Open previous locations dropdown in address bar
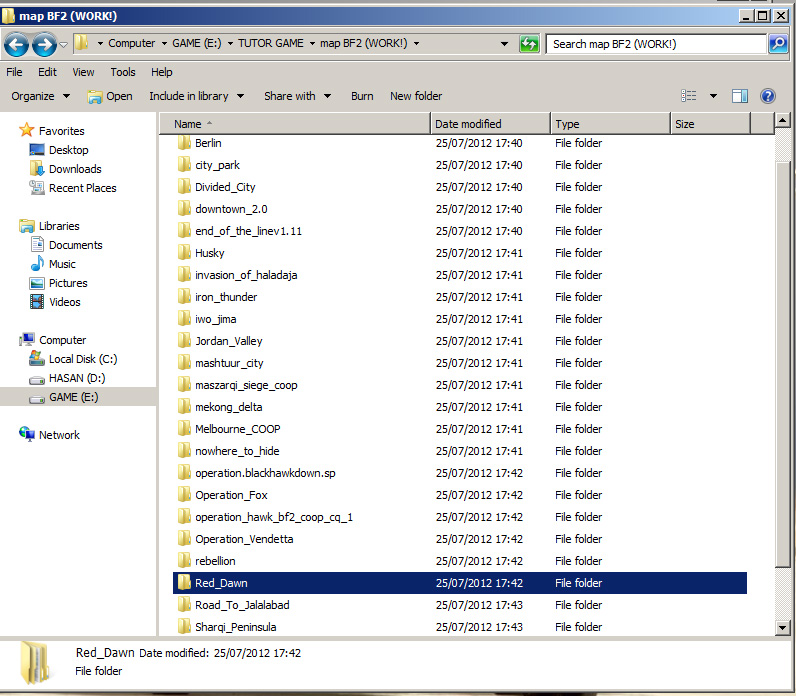The image size is (796, 696). [x=504, y=44]
